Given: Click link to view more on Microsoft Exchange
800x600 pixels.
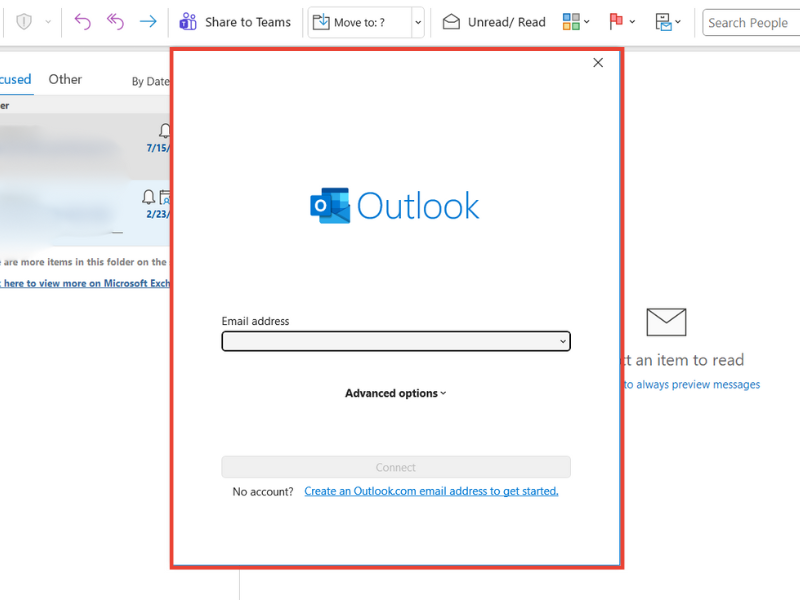Looking at the screenshot, I should [85, 283].
